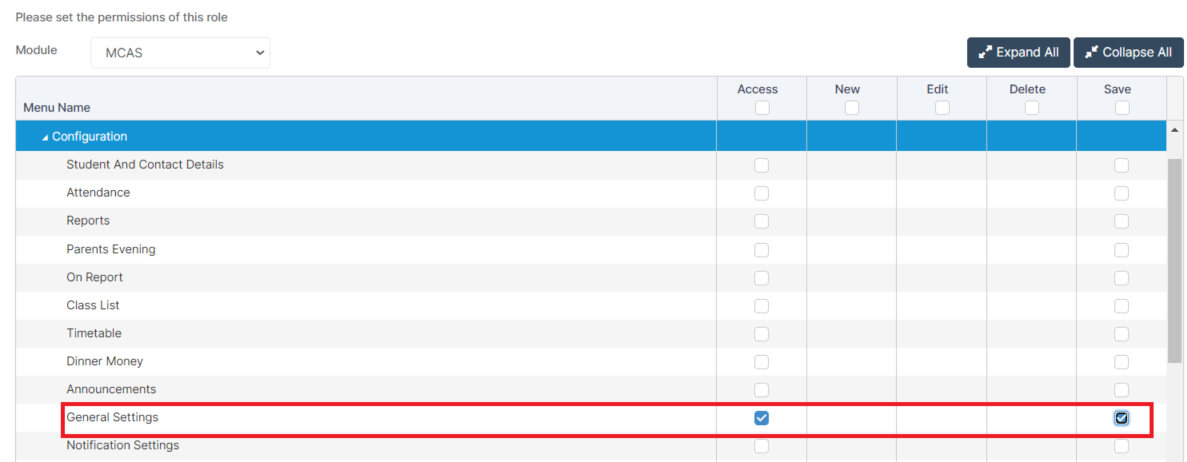
Task: Click the Expand All button
Action: coord(1018,52)
